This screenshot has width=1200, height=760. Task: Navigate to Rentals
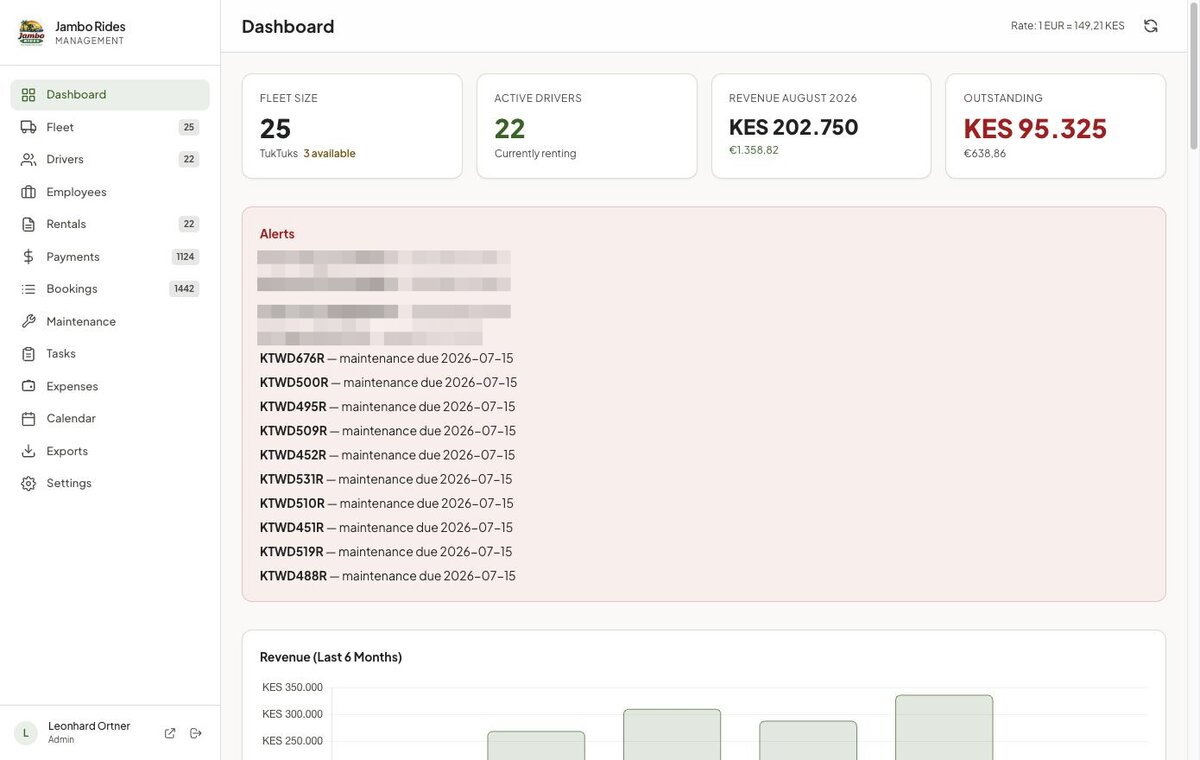(x=110, y=224)
